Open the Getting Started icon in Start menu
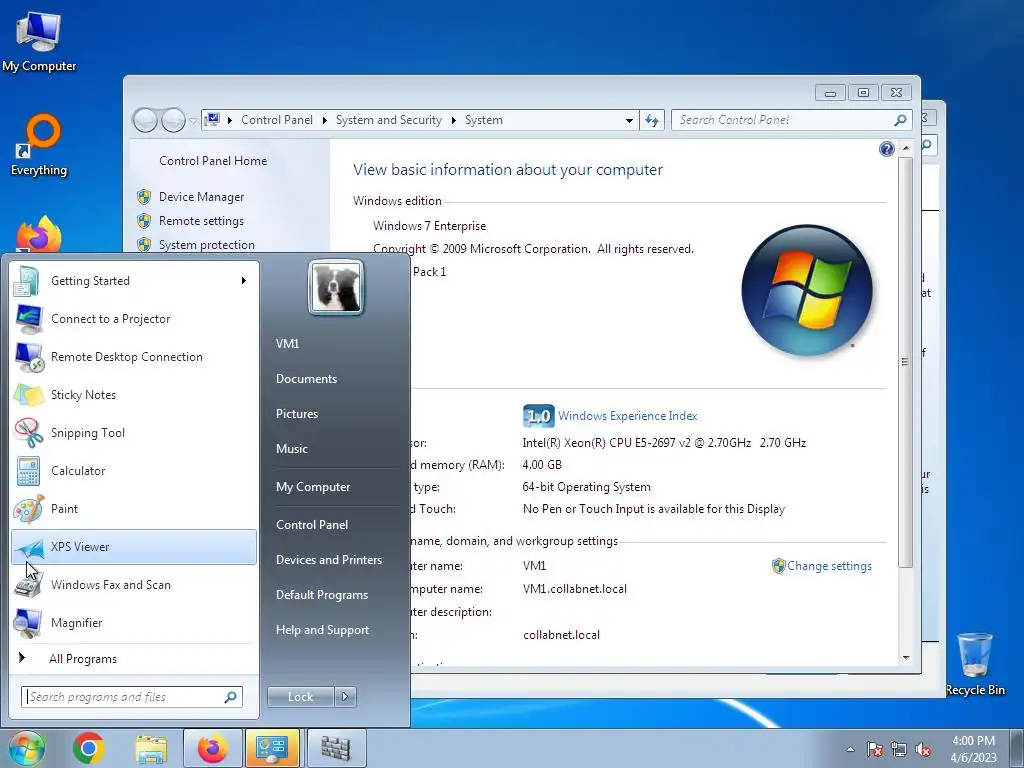The image size is (1024, 768). pyautogui.click(x=28, y=281)
